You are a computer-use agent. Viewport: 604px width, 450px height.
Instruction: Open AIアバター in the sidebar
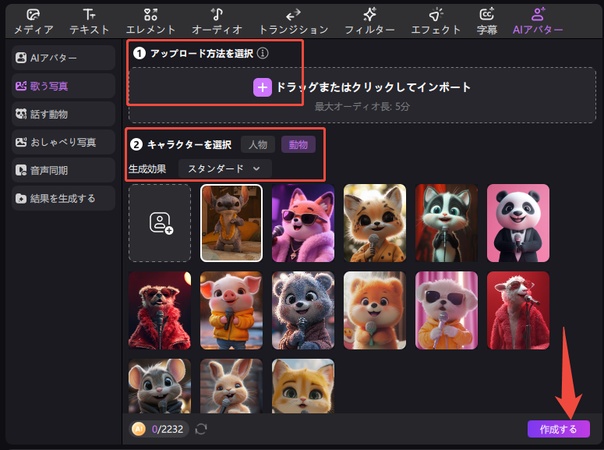tap(63, 58)
